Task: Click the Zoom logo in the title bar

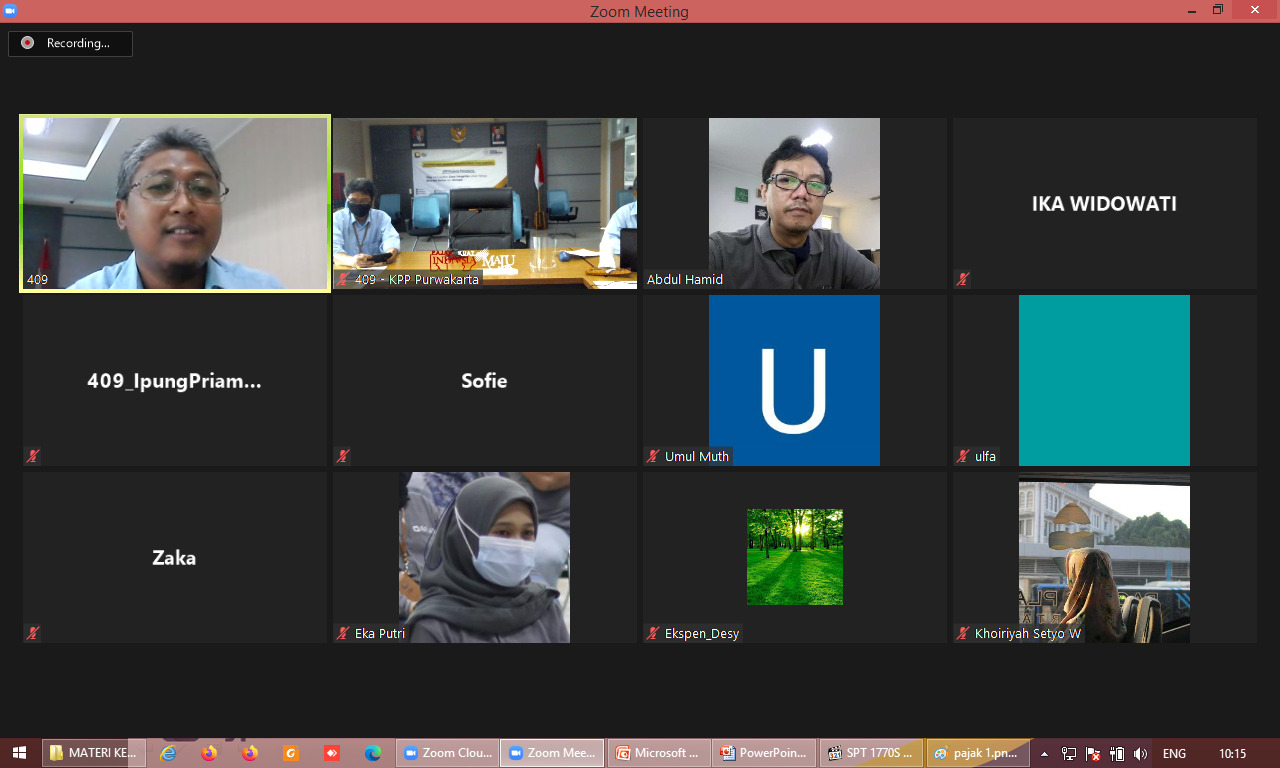Action: pos(11,11)
